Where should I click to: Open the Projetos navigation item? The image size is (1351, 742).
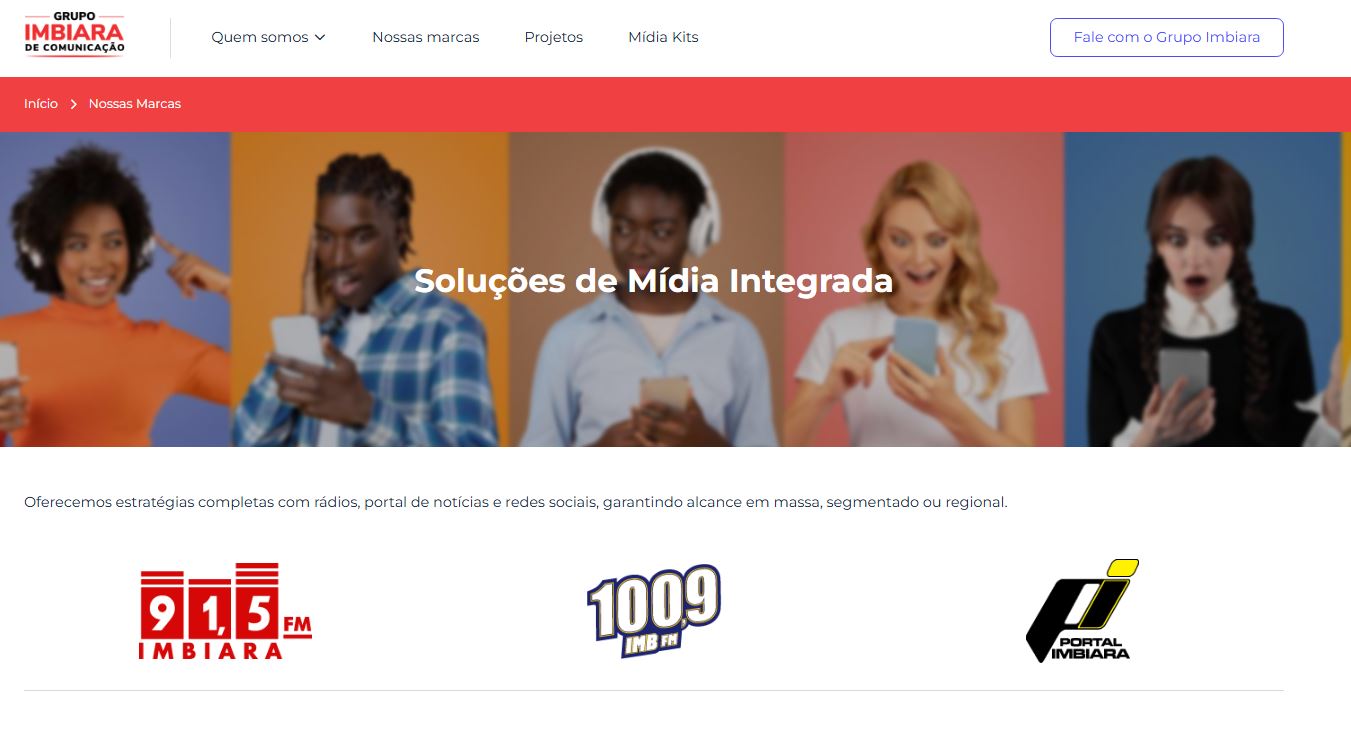[x=554, y=37]
